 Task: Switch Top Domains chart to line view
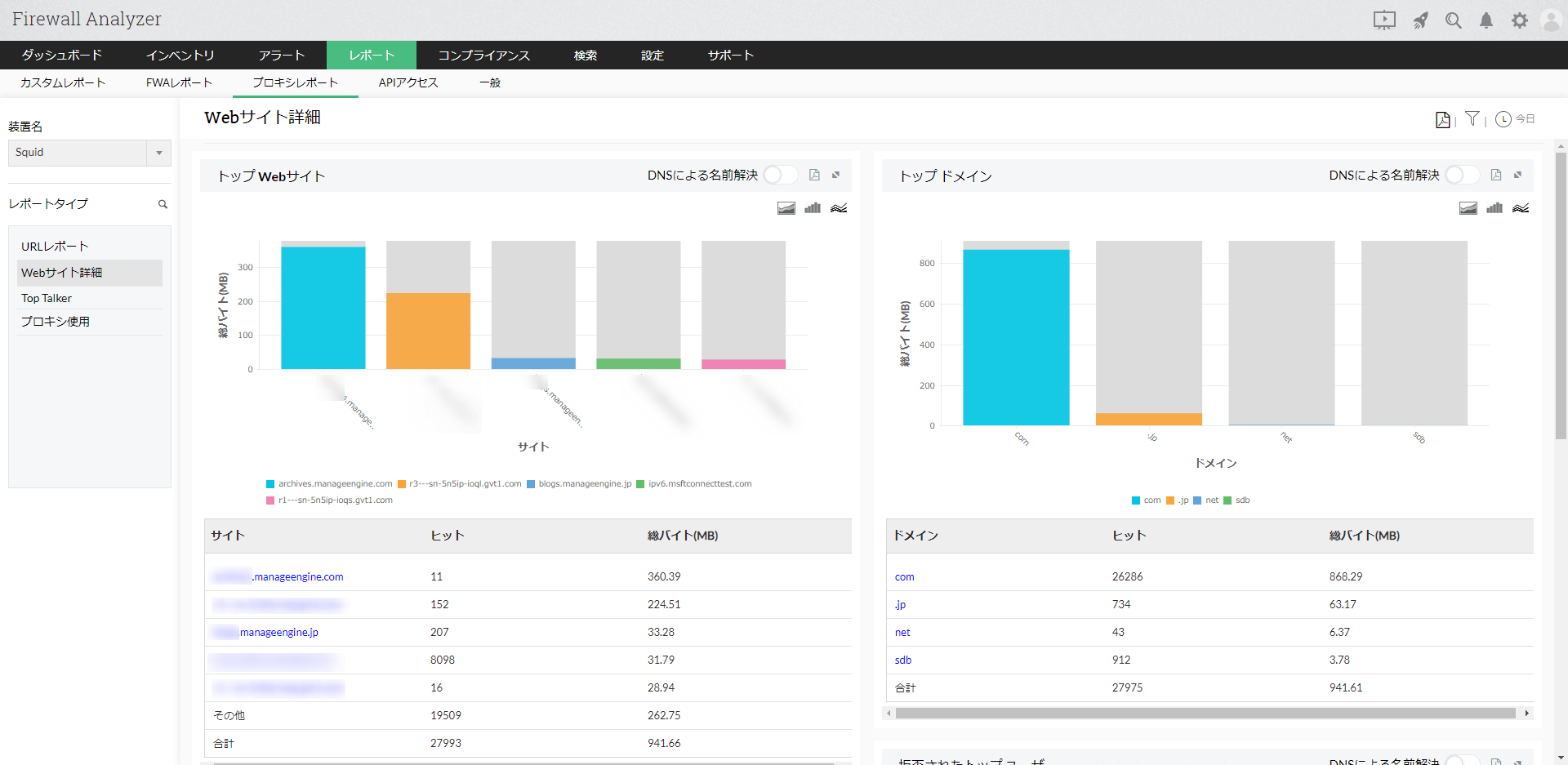pos(1521,208)
